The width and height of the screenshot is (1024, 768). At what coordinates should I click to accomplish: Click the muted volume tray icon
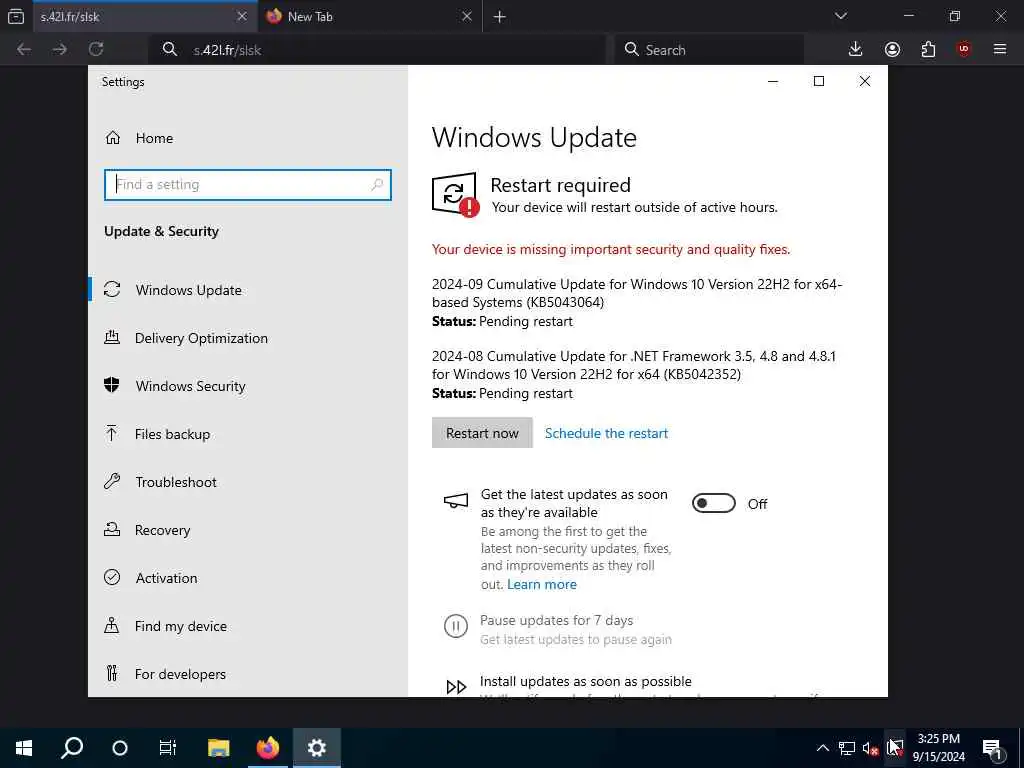click(871, 748)
